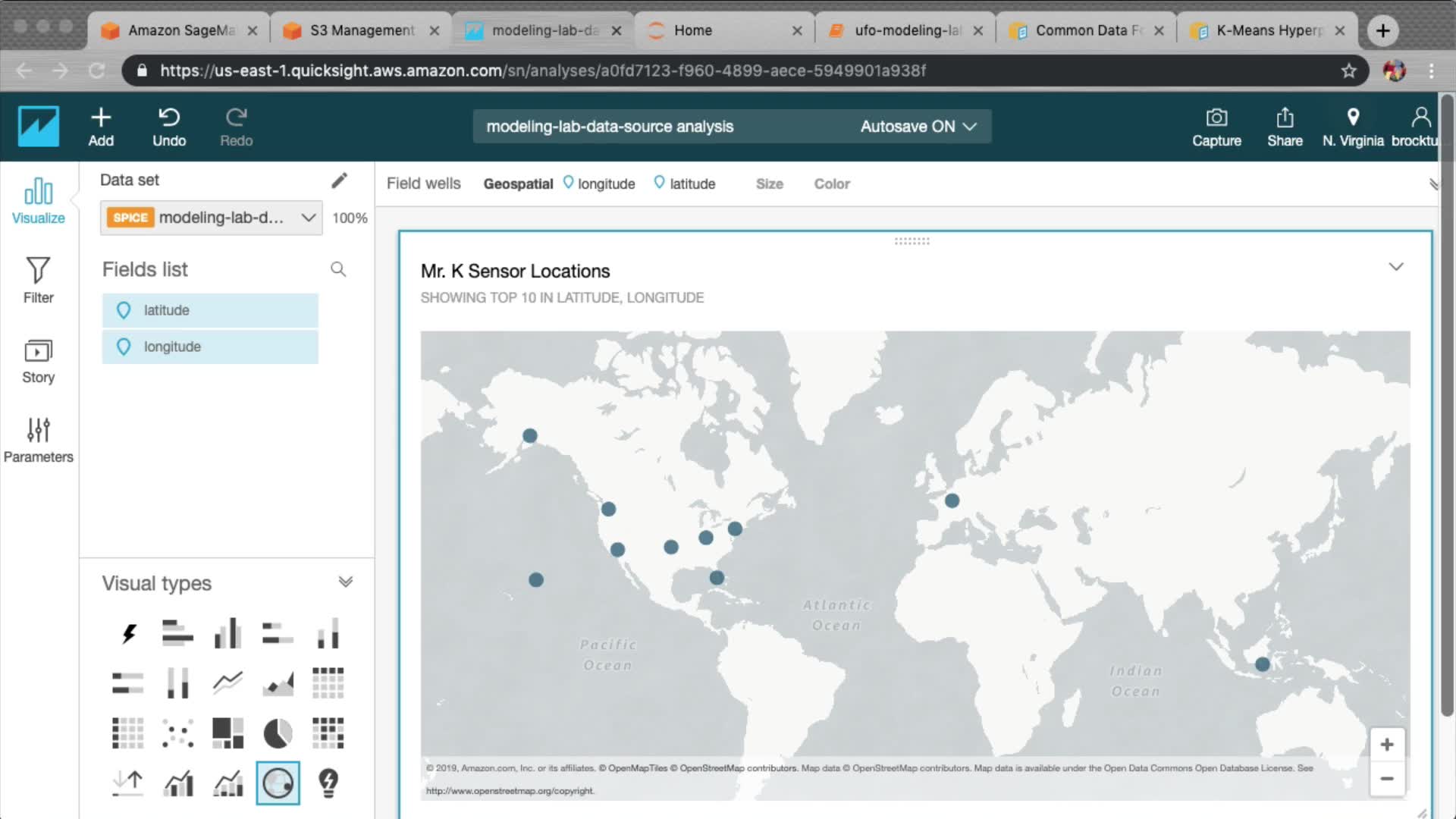The height and width of the screenshot is (819, 1456).
Task: Select the scatter plot visual type
Action: point(177,733)
